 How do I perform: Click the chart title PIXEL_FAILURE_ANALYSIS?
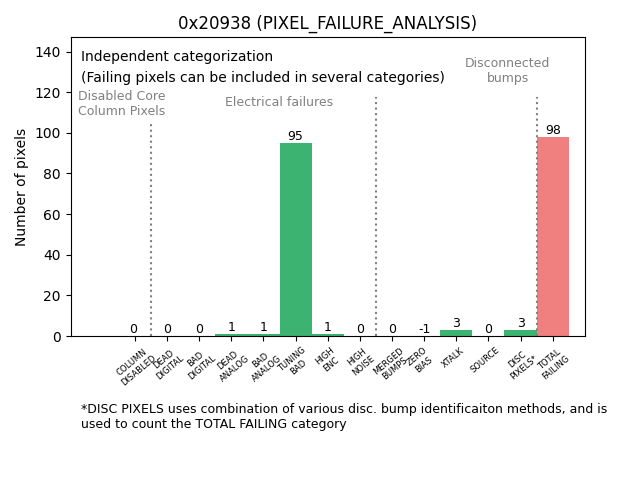point(327,23)
